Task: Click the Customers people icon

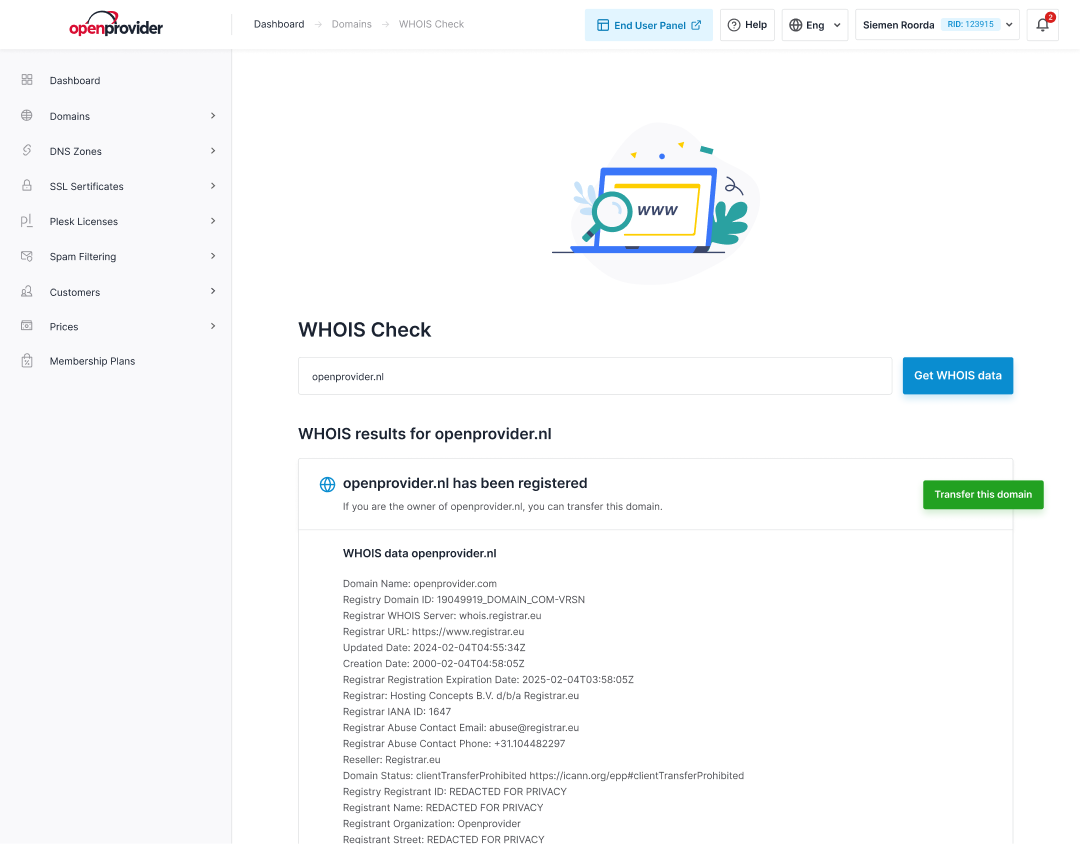Action: [27, 291]
